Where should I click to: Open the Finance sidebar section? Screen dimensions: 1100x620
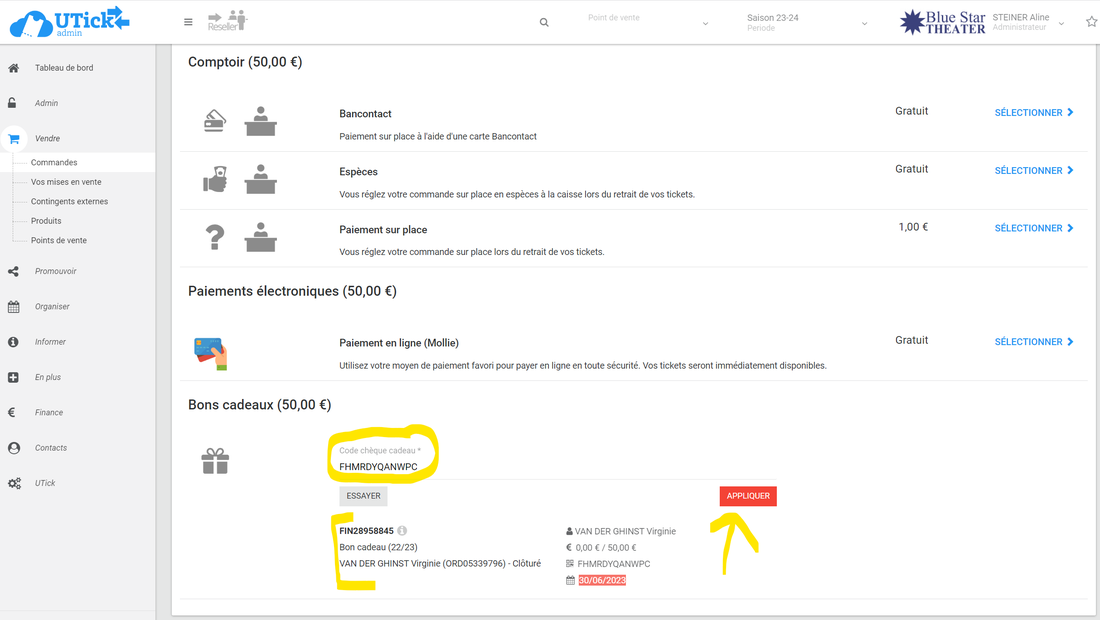point(49,412)
